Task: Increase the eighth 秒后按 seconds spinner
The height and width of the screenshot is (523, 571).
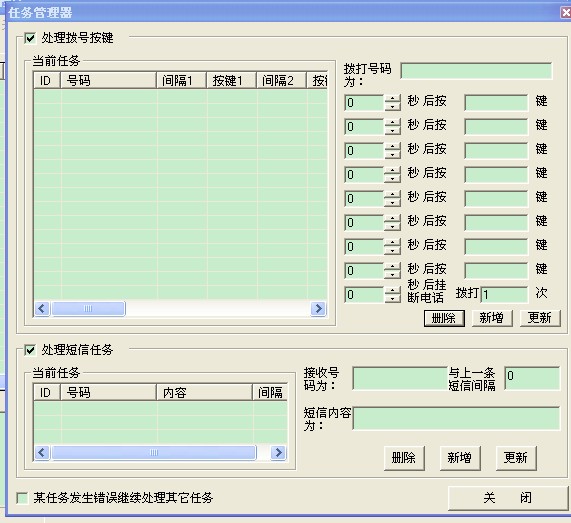Action: [x=393, y=267]
